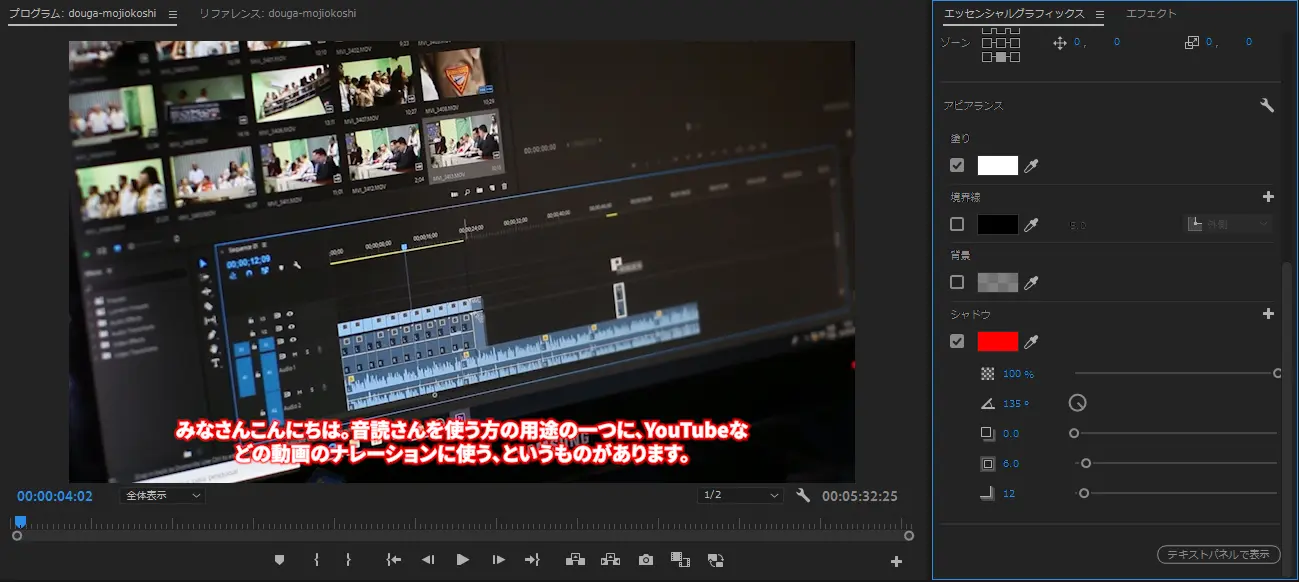
Task: Open the Program monitor settings wrench
Action: tap(805, 495)
